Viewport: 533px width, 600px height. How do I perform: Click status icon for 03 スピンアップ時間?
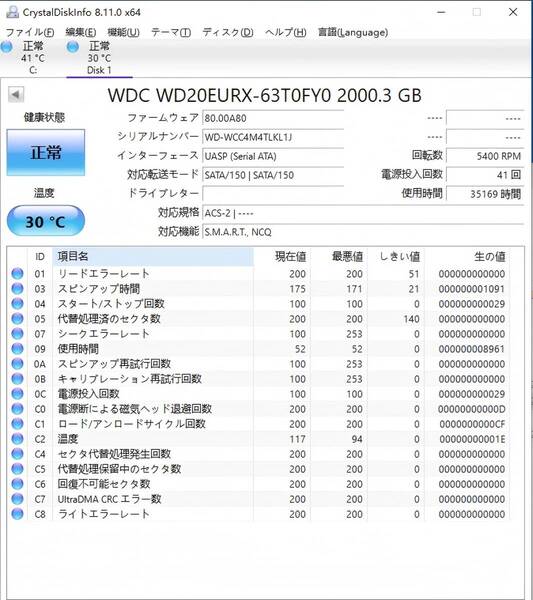pos(17,289)
